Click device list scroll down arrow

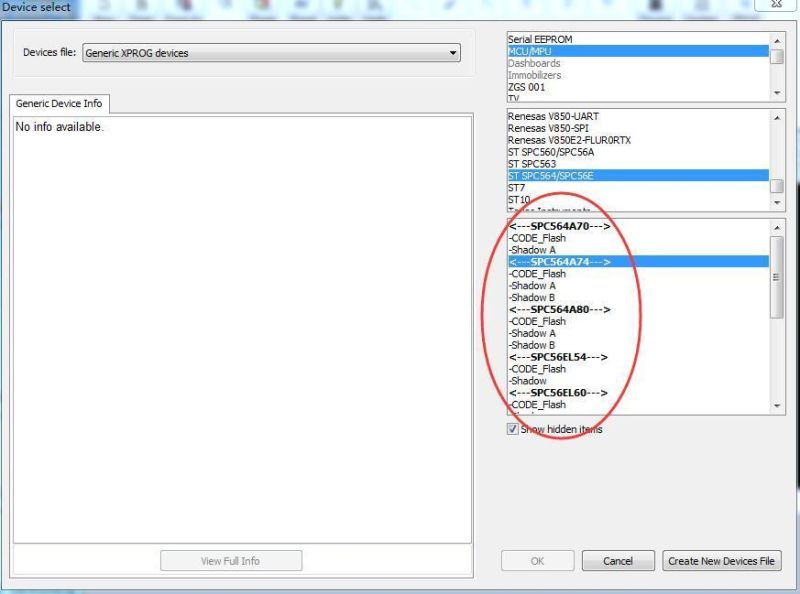[777, 406]
